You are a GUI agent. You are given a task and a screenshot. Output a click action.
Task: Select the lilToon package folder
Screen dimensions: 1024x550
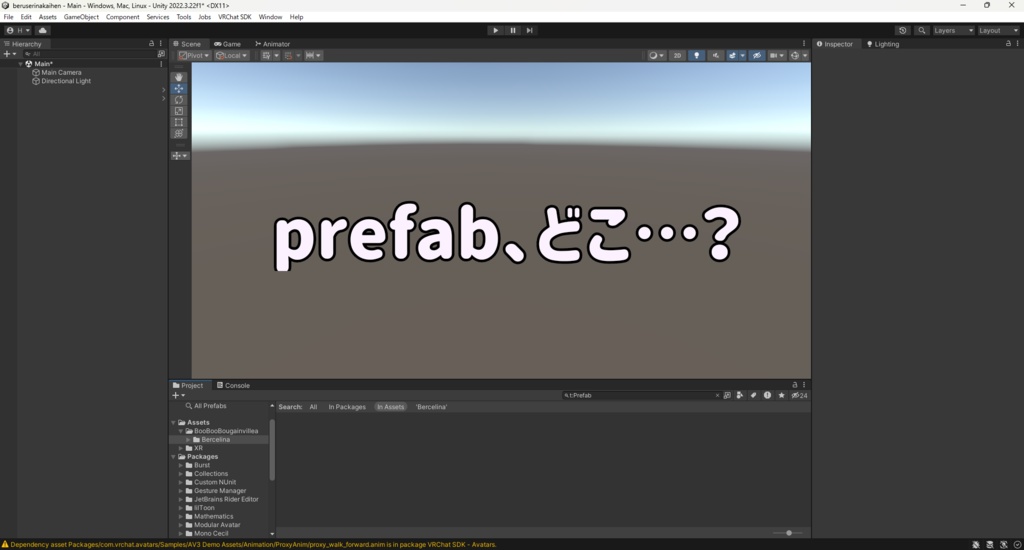(x=204, y=508)
